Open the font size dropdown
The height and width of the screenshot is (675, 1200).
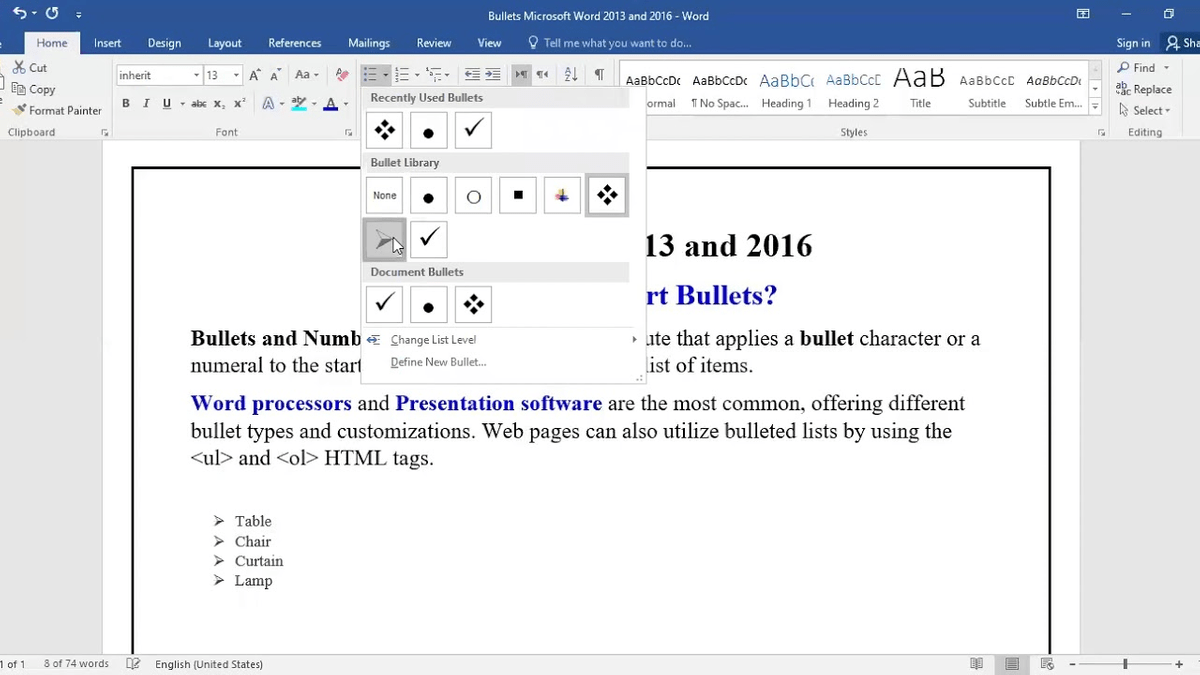pos(236,75)
